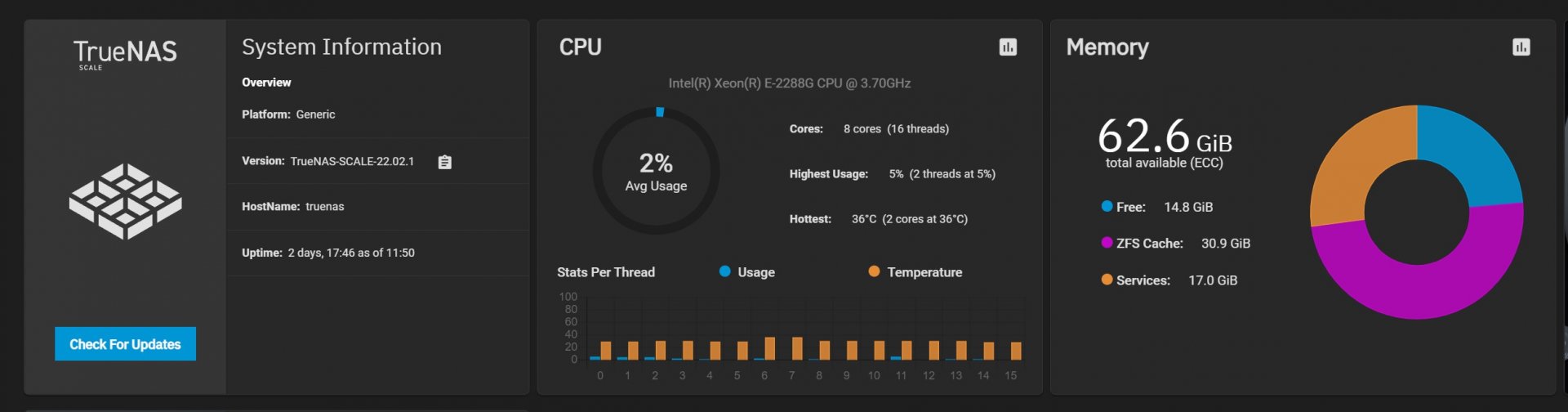The width and height of the screenshot is (1568, 412).
Task: Copy version string with clipboard icon
Action: click(x=444, y=162)
